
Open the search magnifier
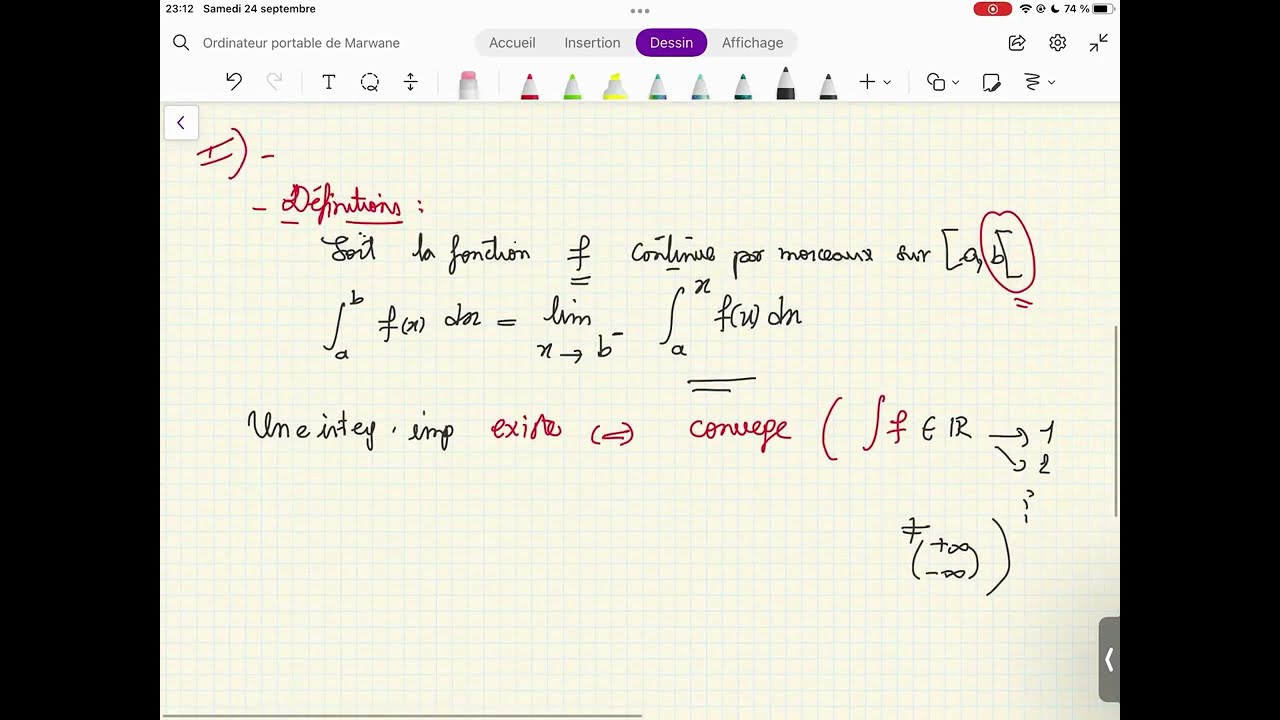[181, 43]
